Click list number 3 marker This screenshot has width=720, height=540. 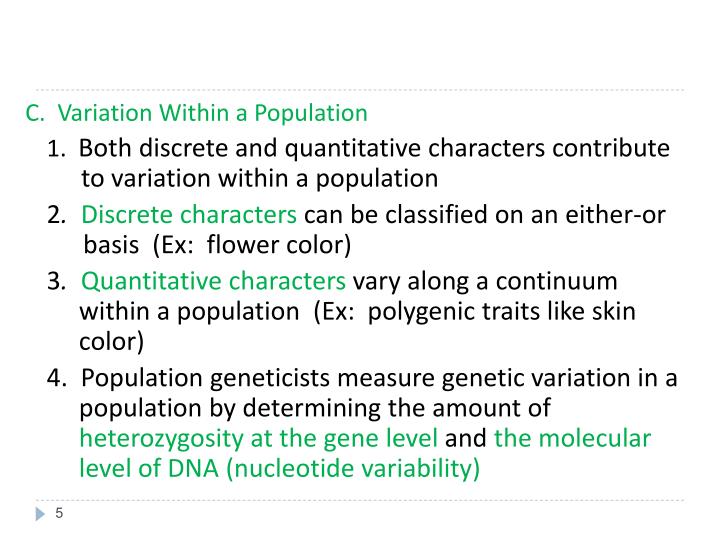(56, 281)
